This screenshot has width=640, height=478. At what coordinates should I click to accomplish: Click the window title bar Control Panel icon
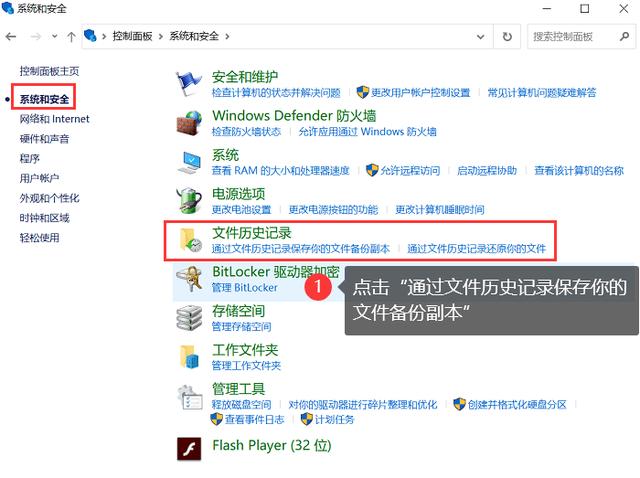[x=8, y=8]
